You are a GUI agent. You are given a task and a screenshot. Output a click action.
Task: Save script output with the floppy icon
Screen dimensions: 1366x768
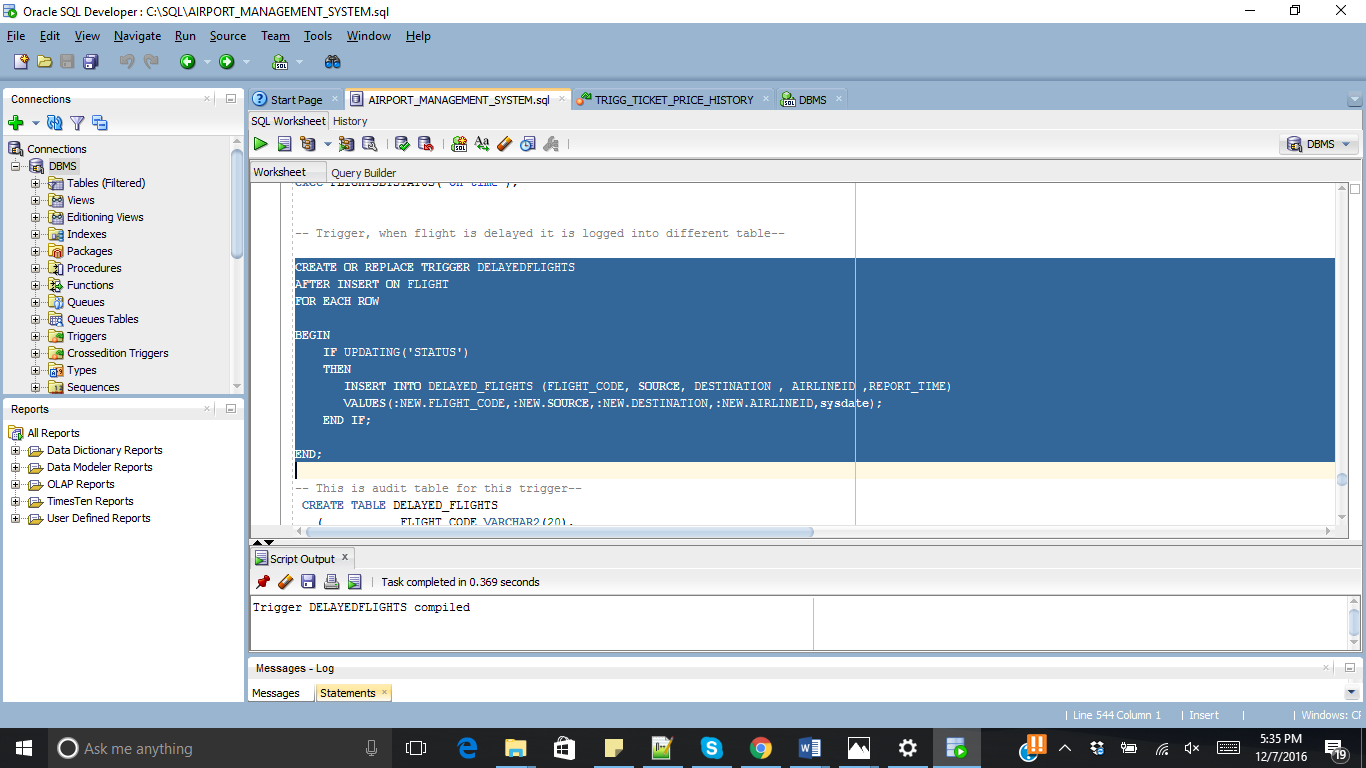308,581
